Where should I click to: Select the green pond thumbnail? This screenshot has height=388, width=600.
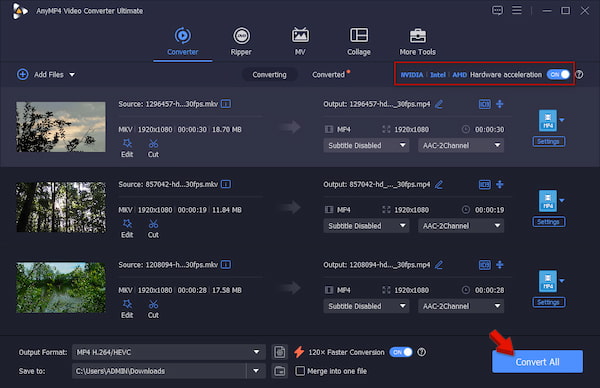61,287
